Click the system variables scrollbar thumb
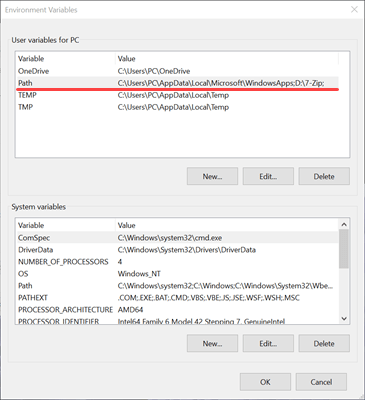The height and width of the screenshot is (400, 365). coord(344,249)
